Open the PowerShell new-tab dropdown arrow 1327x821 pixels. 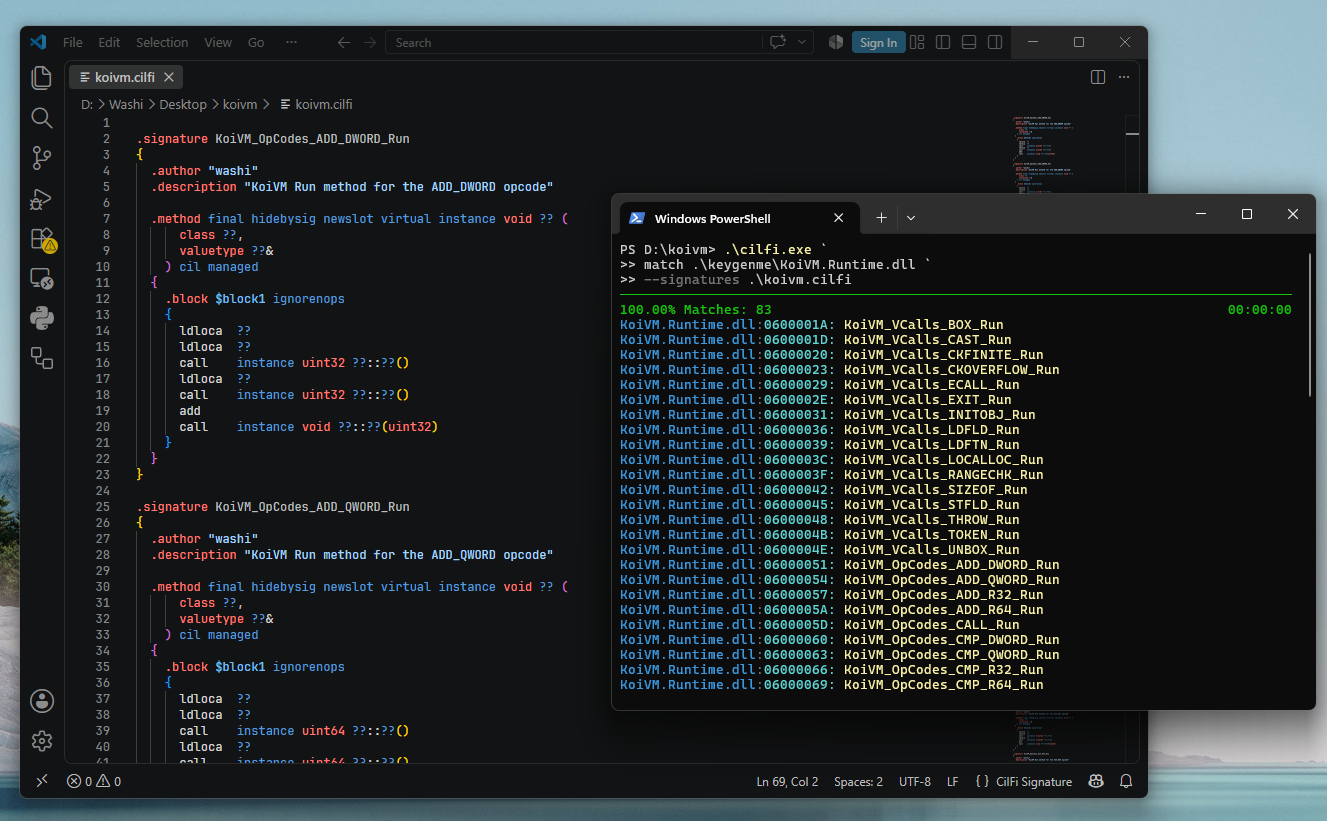(x=911, y=218)
